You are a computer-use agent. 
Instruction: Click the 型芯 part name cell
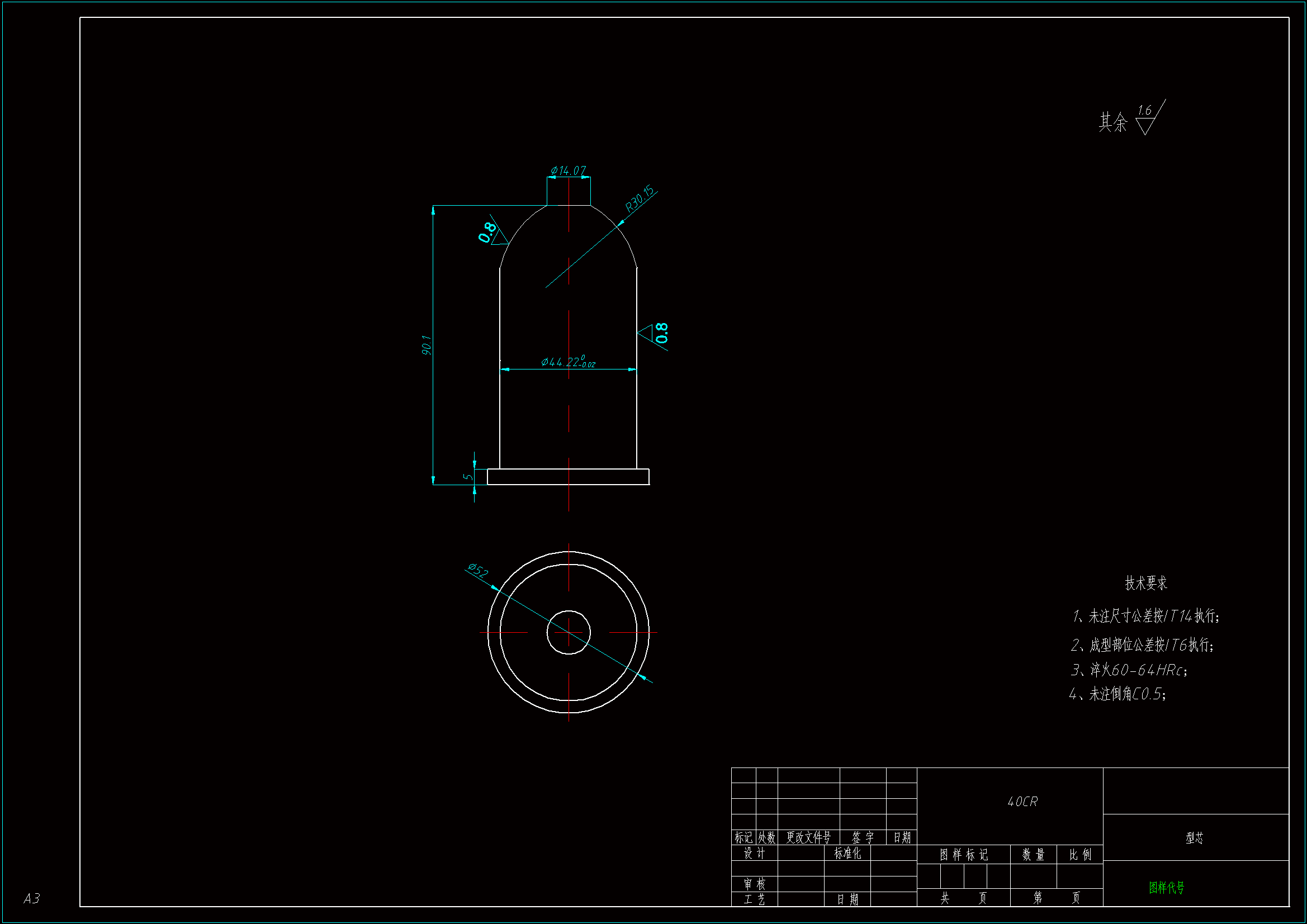pyautogui.click(x=1194, y=838)
